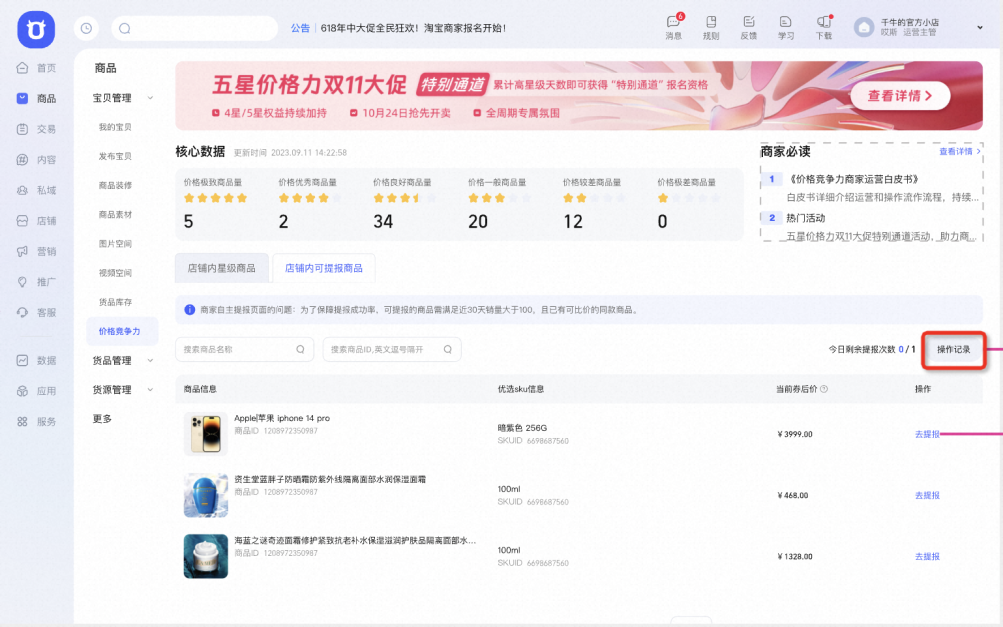
Task: Open 商品素材 submenu item
Action: 115,214
